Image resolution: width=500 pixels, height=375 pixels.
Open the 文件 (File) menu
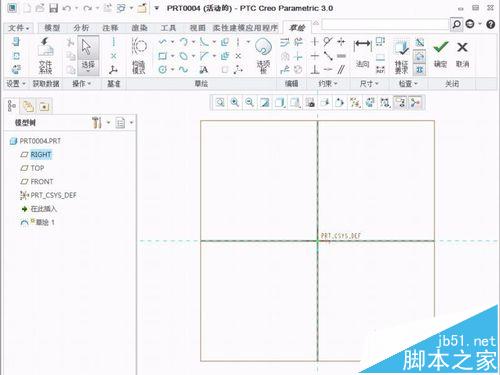tap(18, 28)
